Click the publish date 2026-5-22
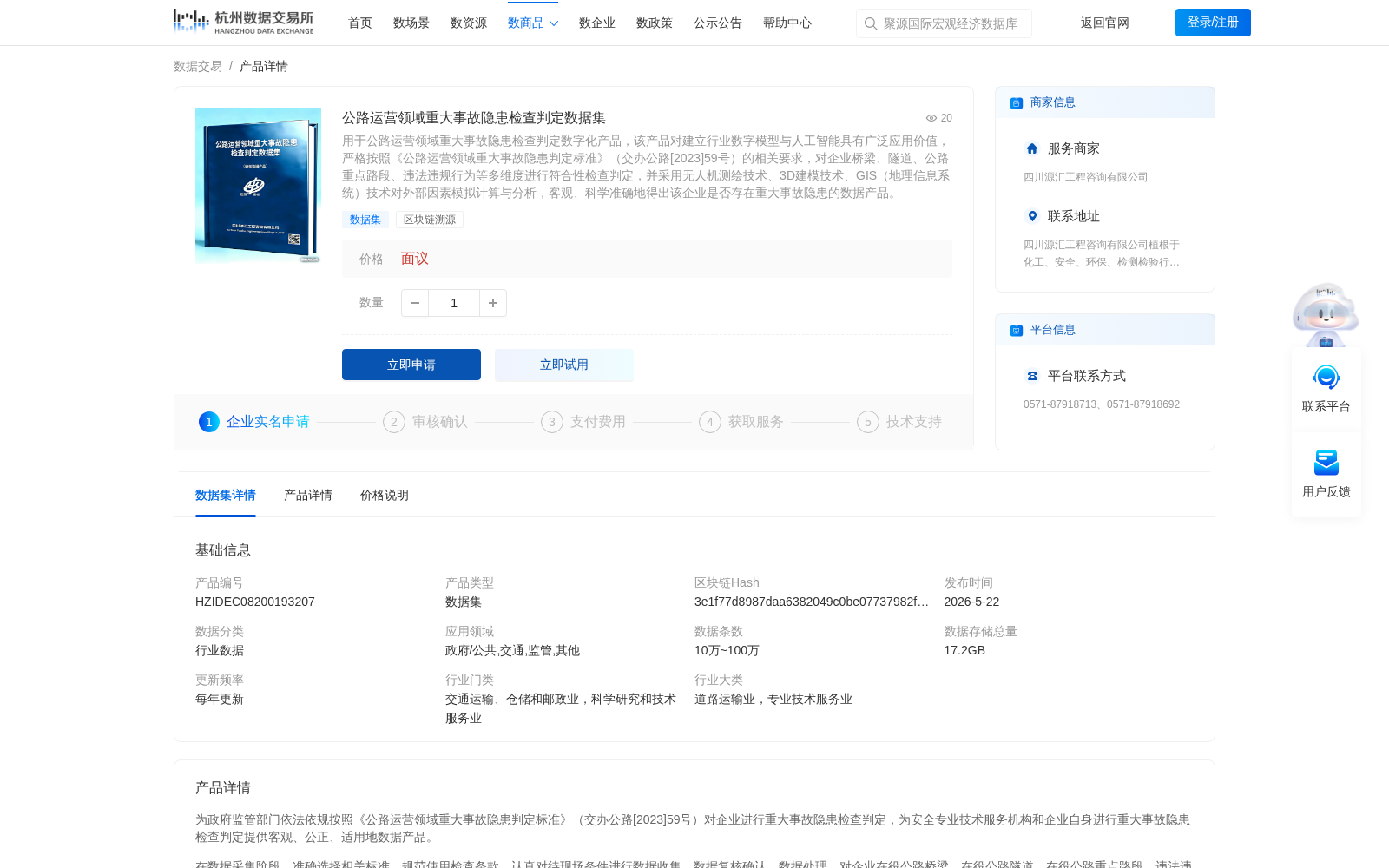 (x=971, y=602)
